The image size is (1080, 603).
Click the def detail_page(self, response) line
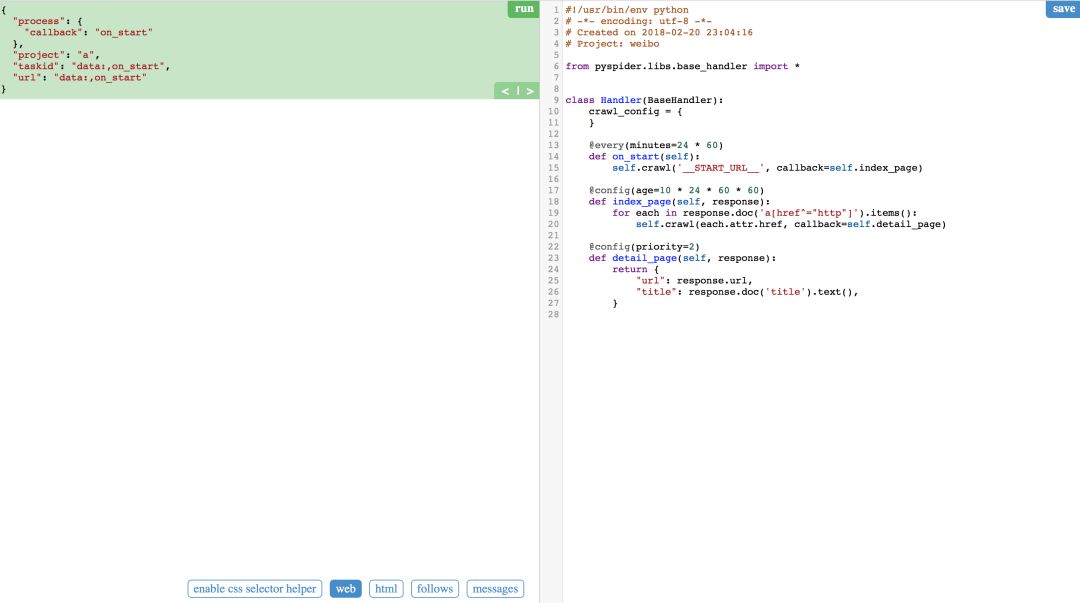[x=683, y=258]
